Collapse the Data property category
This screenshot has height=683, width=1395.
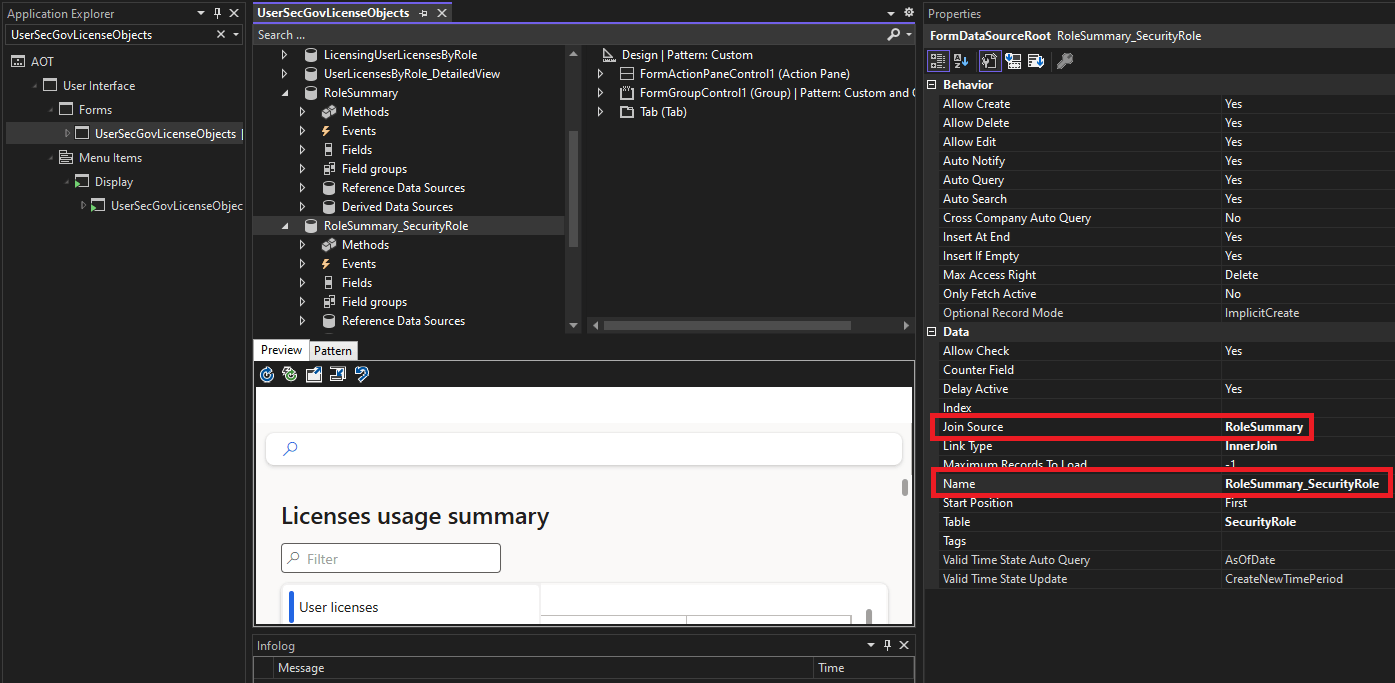932,332
